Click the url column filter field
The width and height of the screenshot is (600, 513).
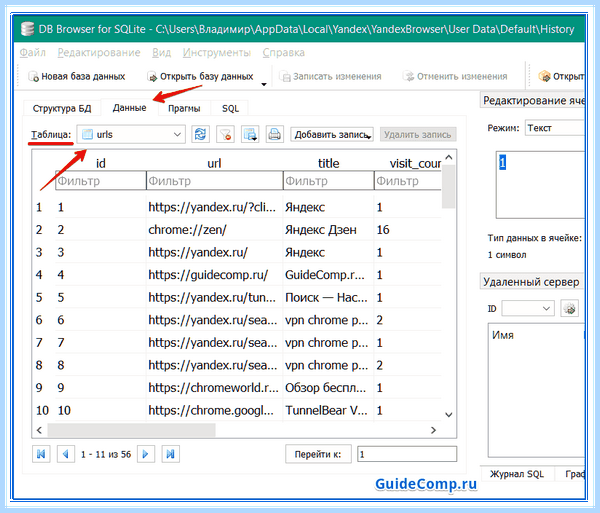(x=214, y=181)
